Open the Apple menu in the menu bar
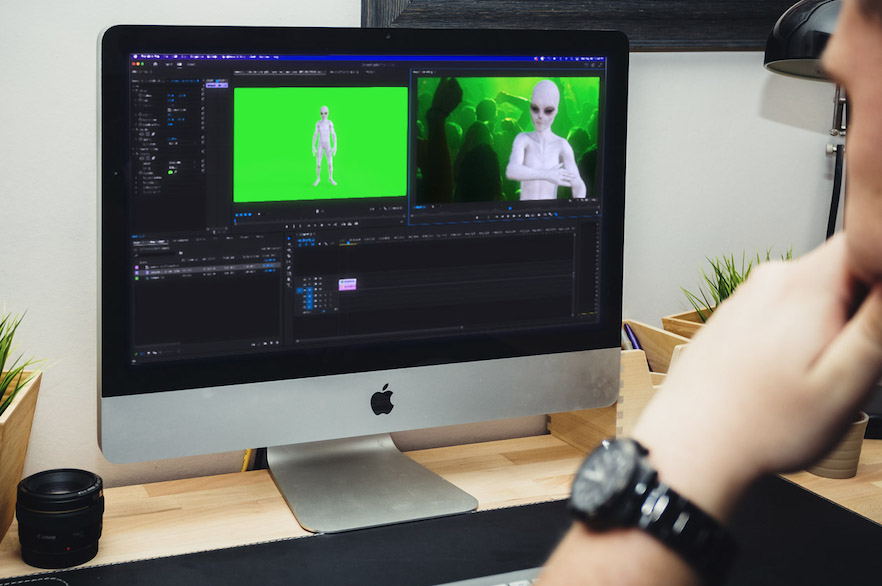 coord(135,57)
